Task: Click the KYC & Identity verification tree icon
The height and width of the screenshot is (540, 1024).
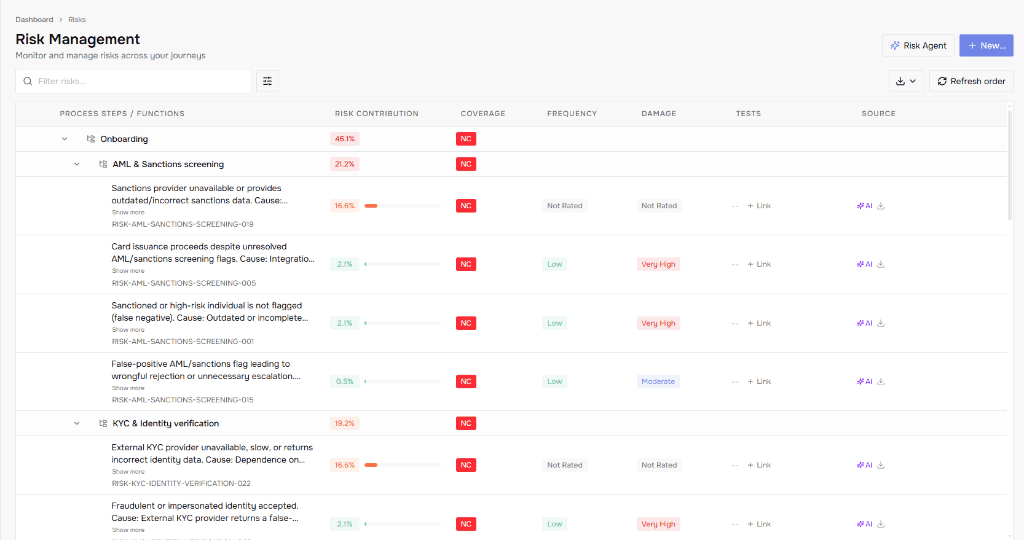Action: pyautogui.click(x=103, y=424)
